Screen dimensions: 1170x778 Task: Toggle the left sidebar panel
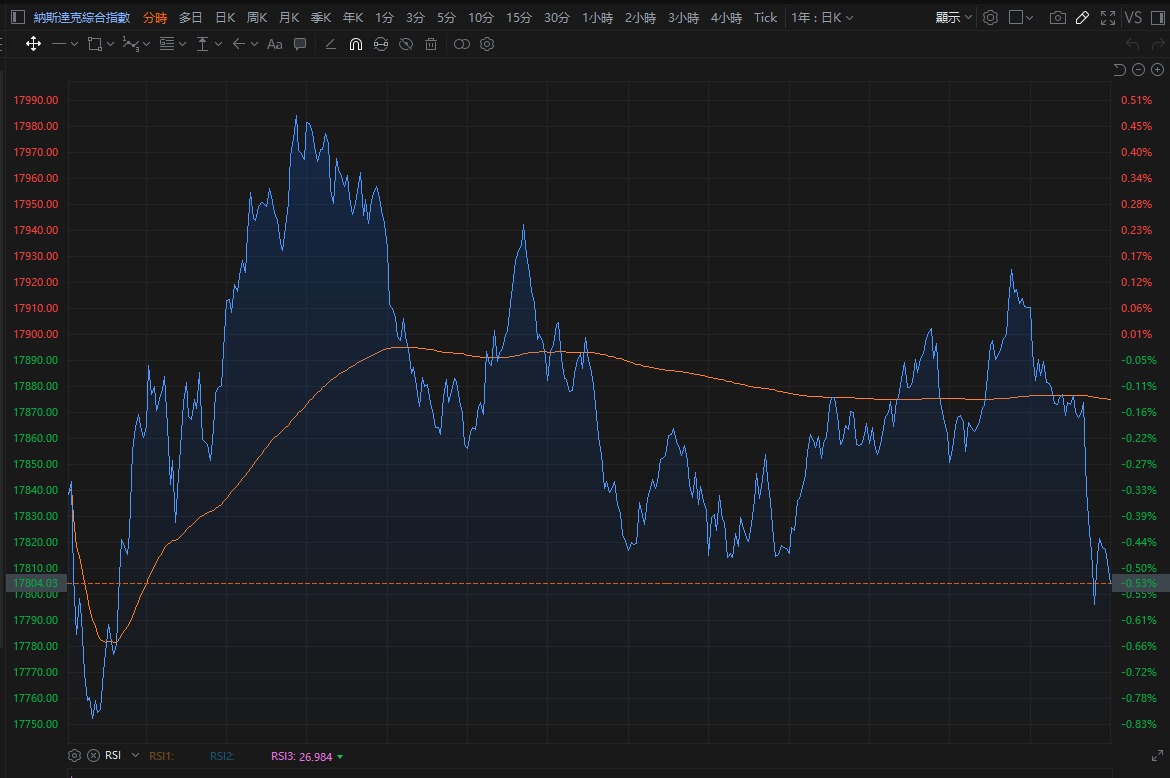tap(17, 18)
